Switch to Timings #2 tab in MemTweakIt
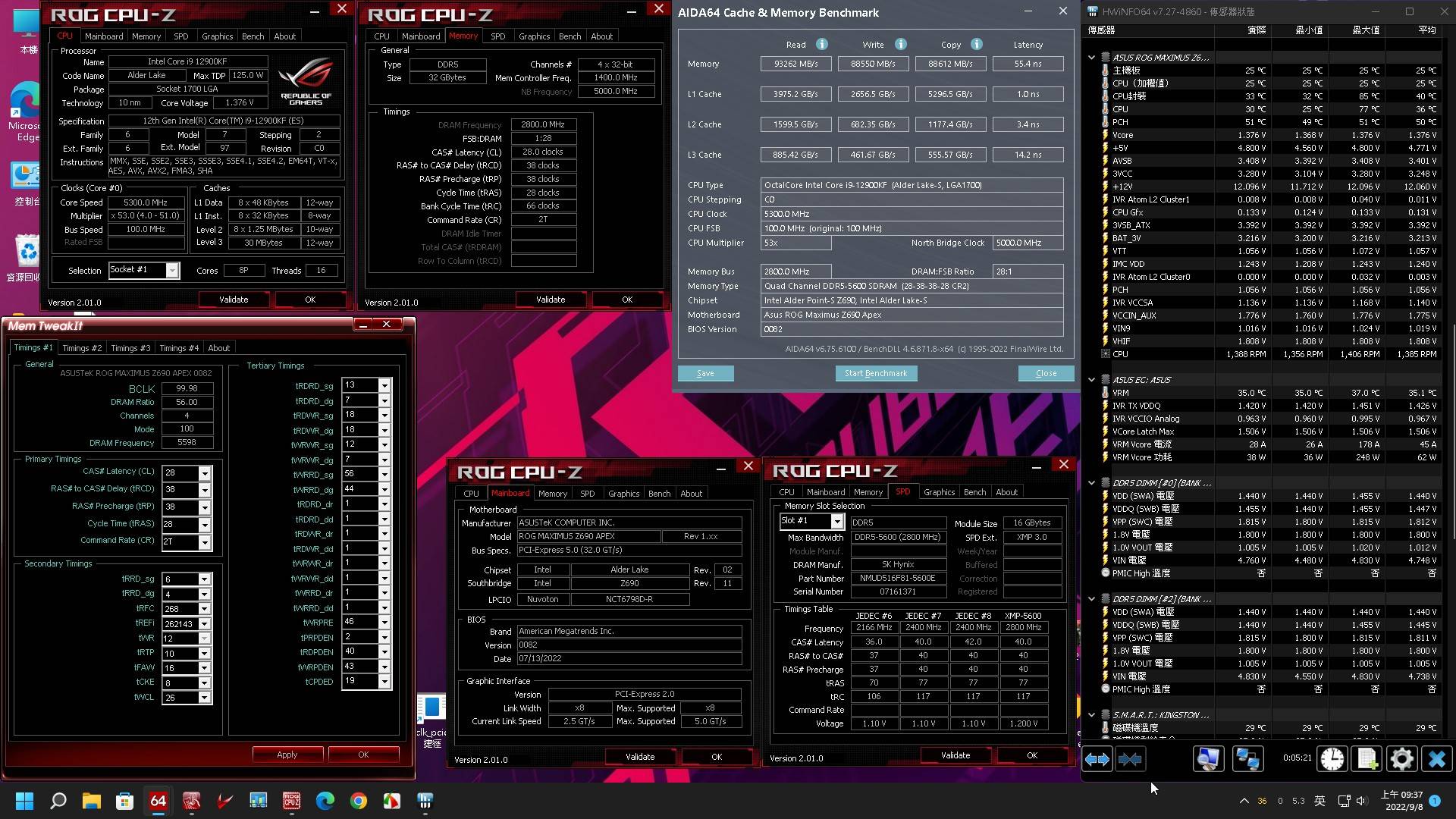 coord(82,348)
